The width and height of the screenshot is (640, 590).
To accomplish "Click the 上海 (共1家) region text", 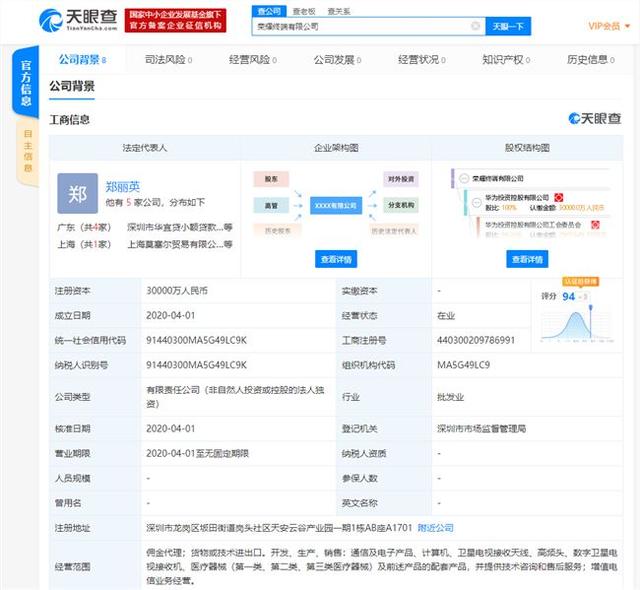I will [x=84, y=244].
